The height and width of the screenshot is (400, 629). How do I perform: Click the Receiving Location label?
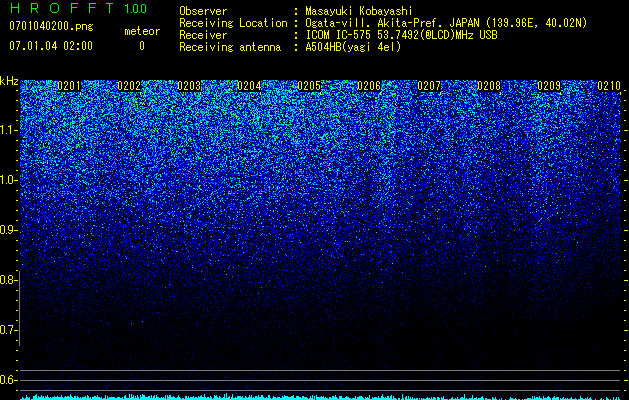click(233, 23)
